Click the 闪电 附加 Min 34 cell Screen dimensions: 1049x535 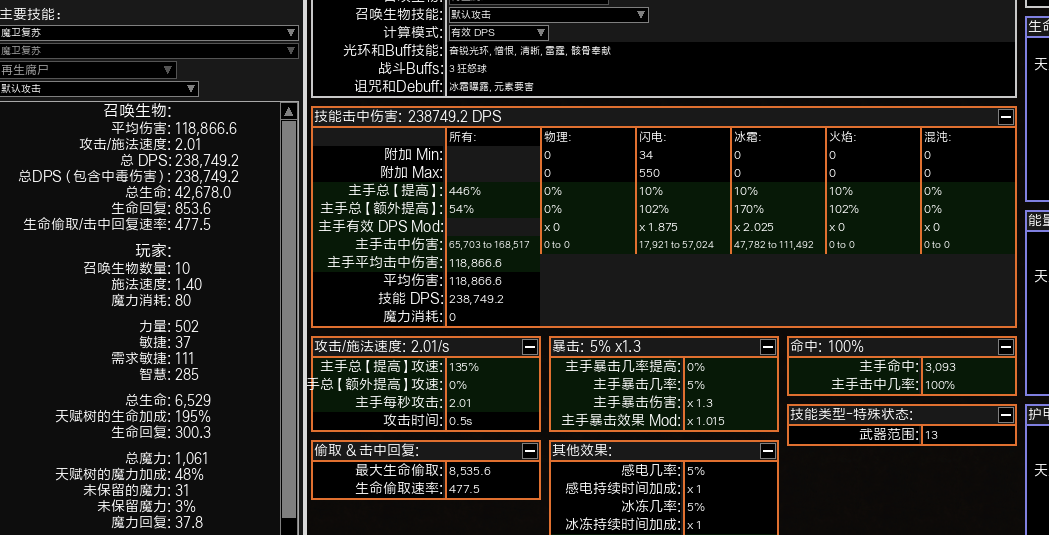point(683,155)
